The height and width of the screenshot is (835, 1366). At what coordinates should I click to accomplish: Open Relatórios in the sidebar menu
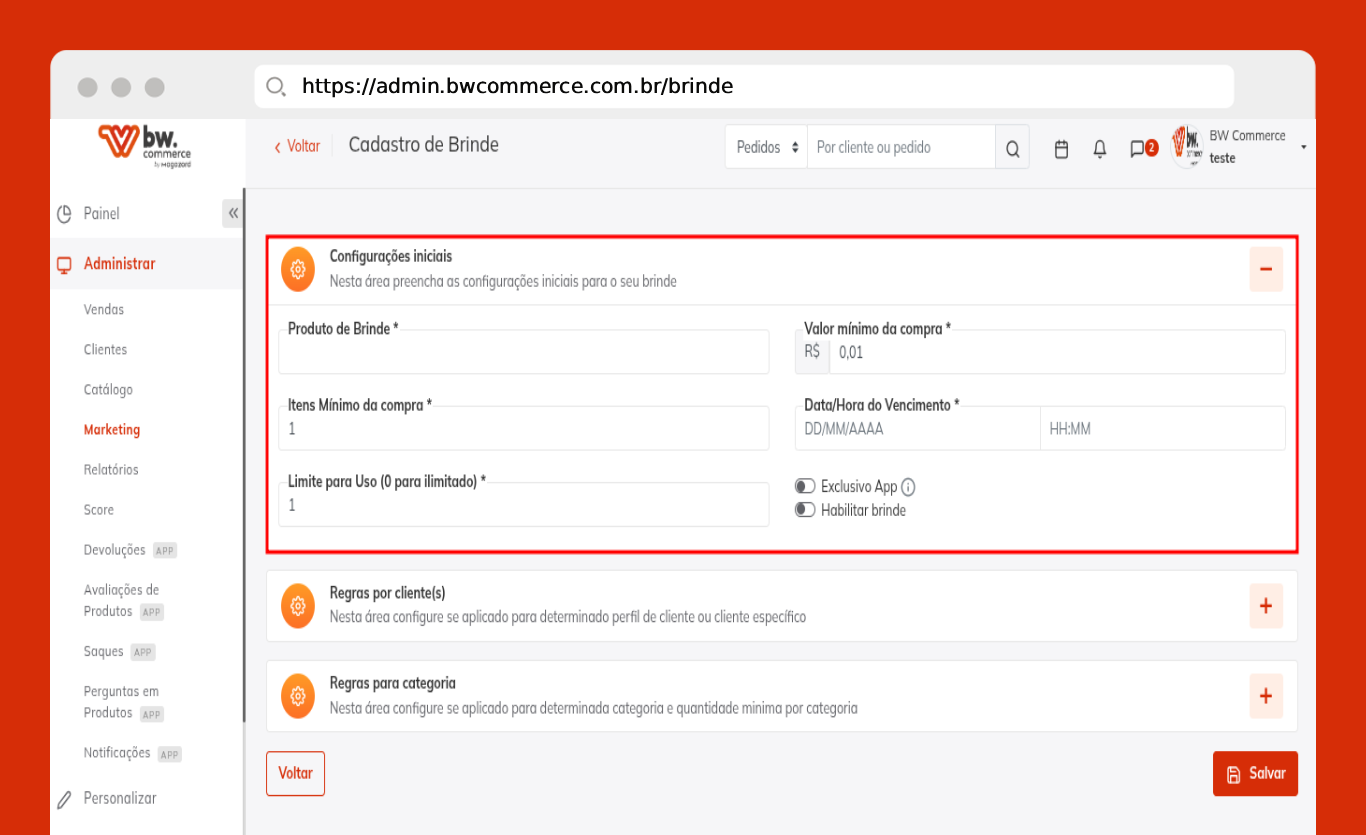pos(111,470)
